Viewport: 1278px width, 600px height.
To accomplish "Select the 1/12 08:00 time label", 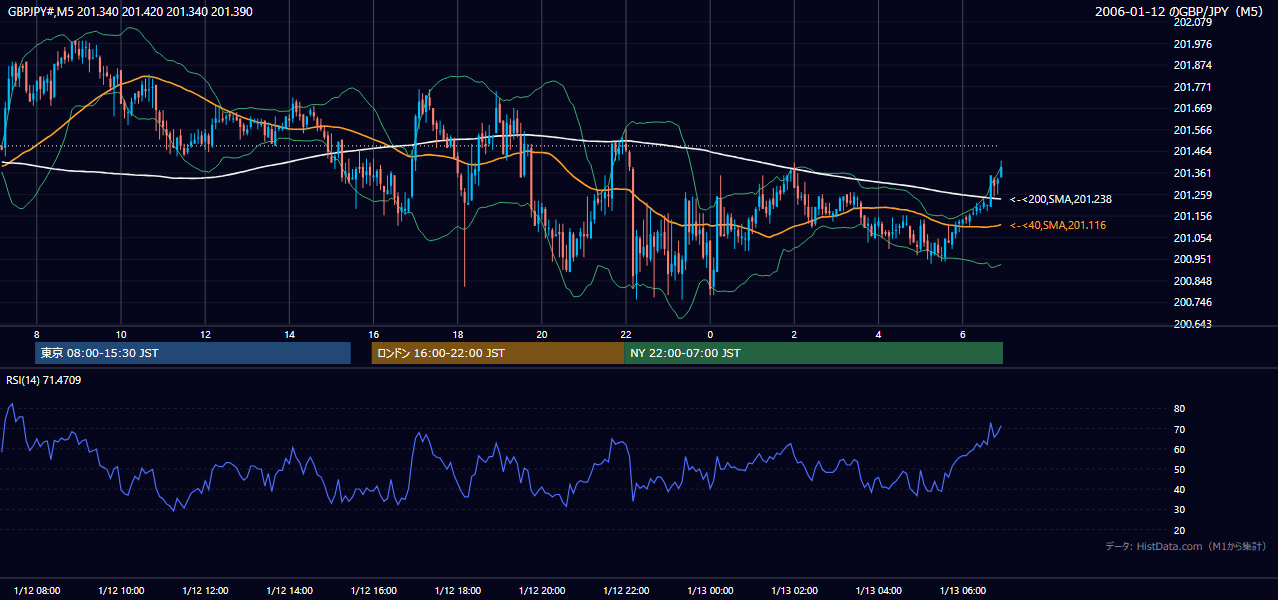I will pos(37,590).
